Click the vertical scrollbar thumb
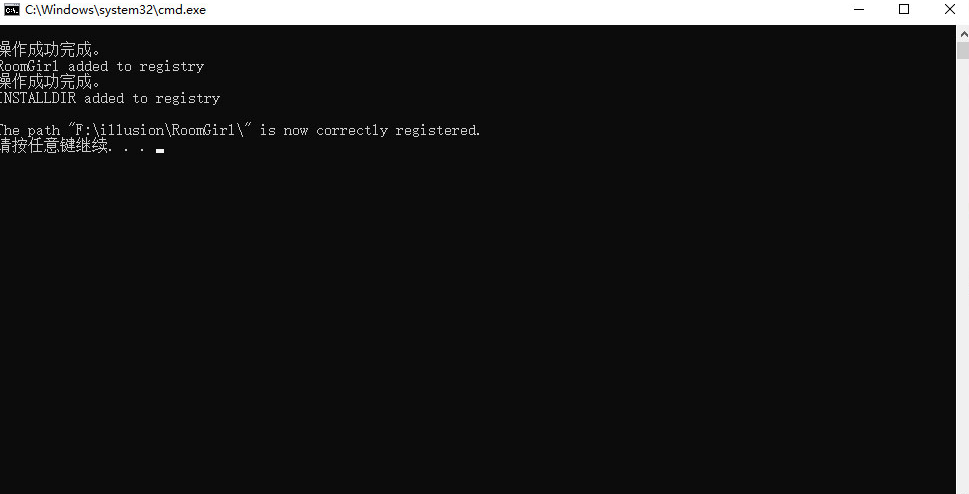The height and width of the screenshot is (494, 969). pyautogui.click(x=963, y=51)
